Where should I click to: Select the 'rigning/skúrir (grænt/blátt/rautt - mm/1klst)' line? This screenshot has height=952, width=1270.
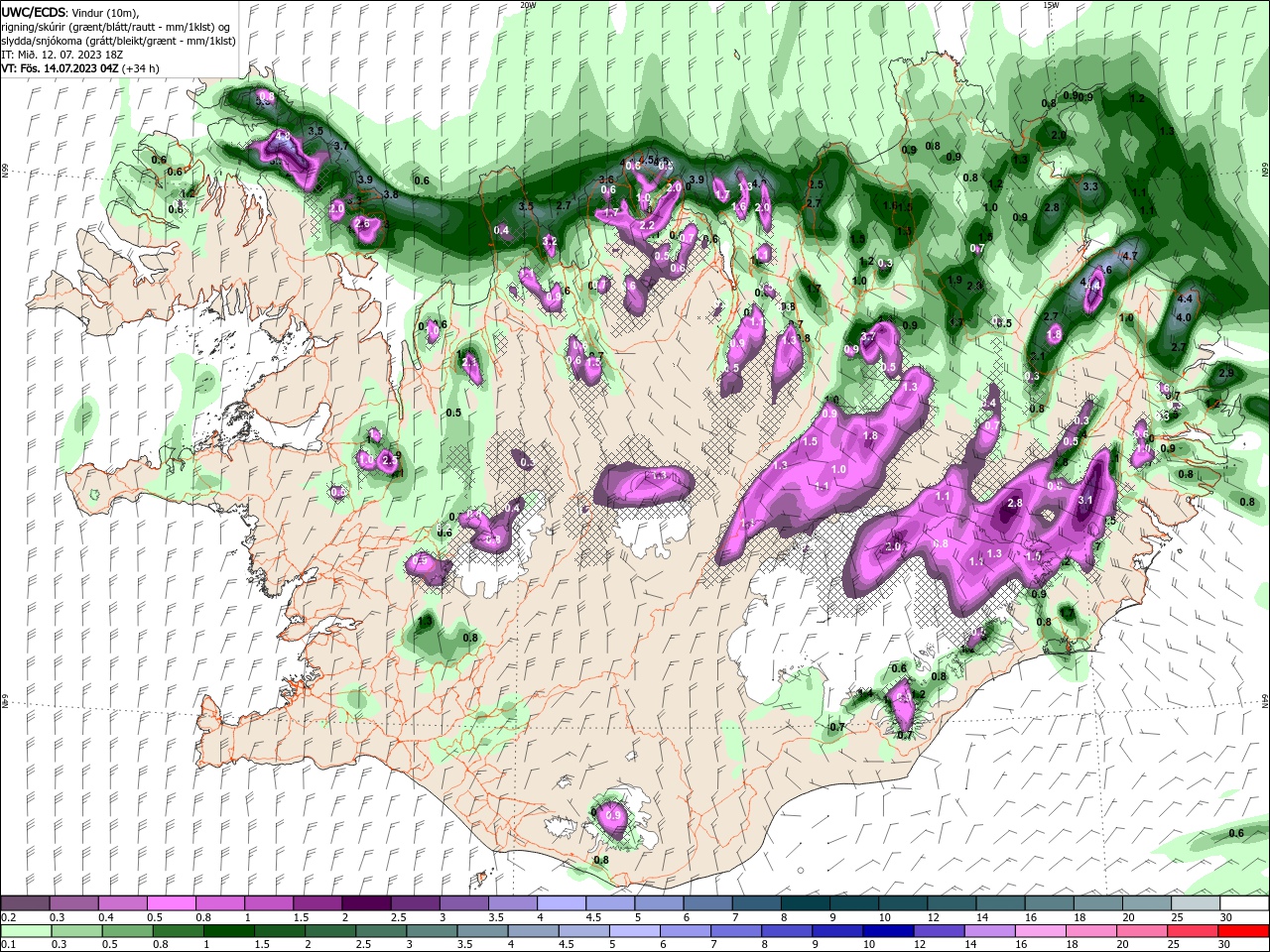click(109, 26)
